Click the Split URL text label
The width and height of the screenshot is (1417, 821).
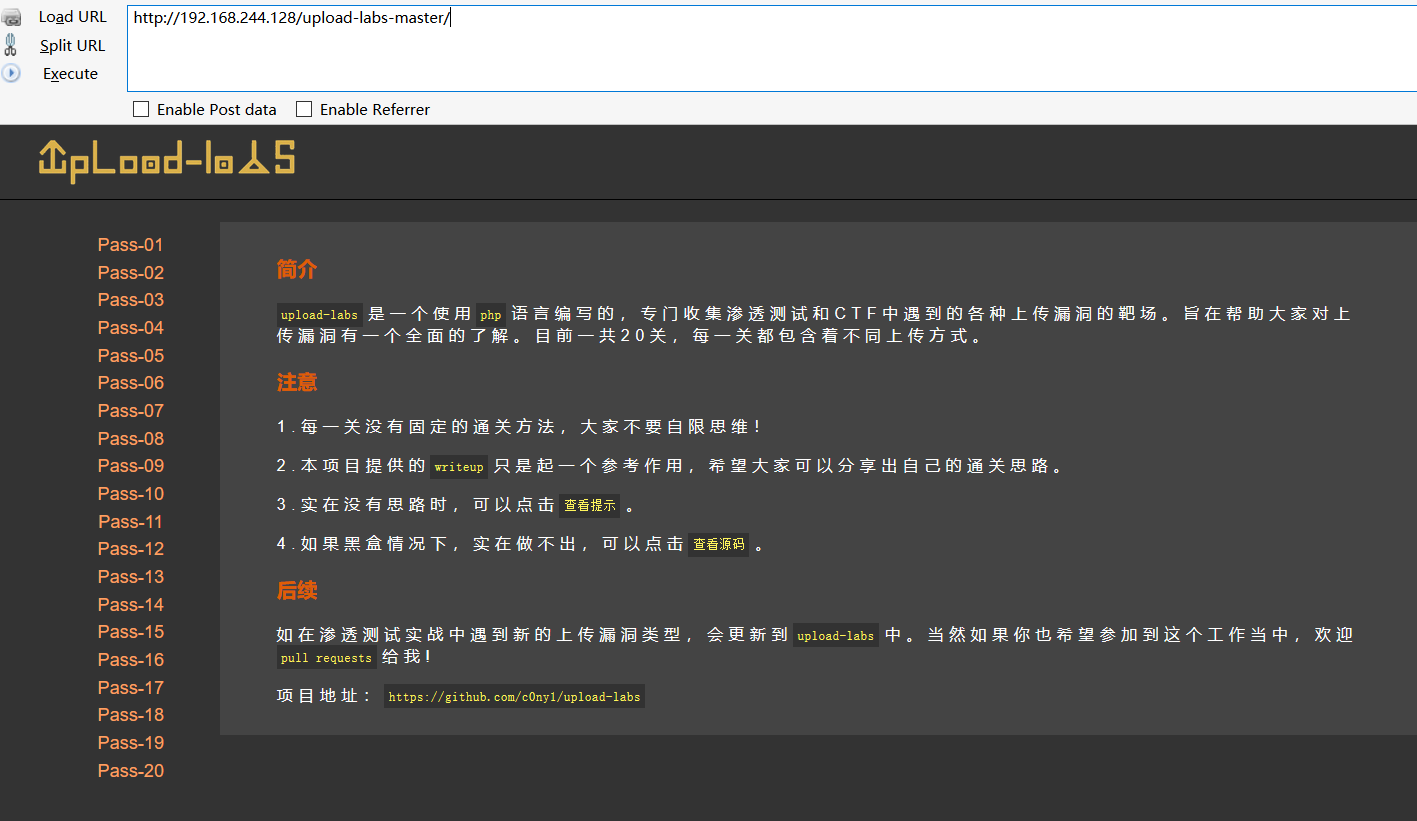click(x=72, y=45)
